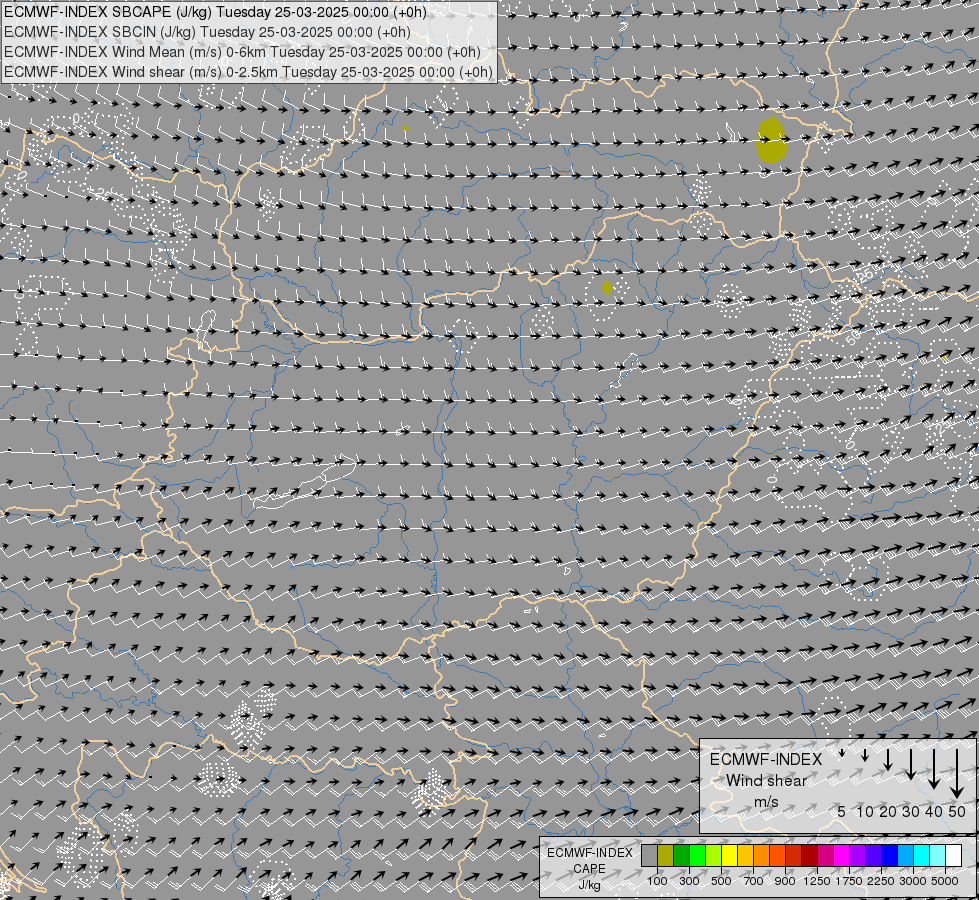The height and width of the screenshot is (900, 979).
Task: Click the small olive diamond CAPE marker mid-map
Action: pos(607,288)
